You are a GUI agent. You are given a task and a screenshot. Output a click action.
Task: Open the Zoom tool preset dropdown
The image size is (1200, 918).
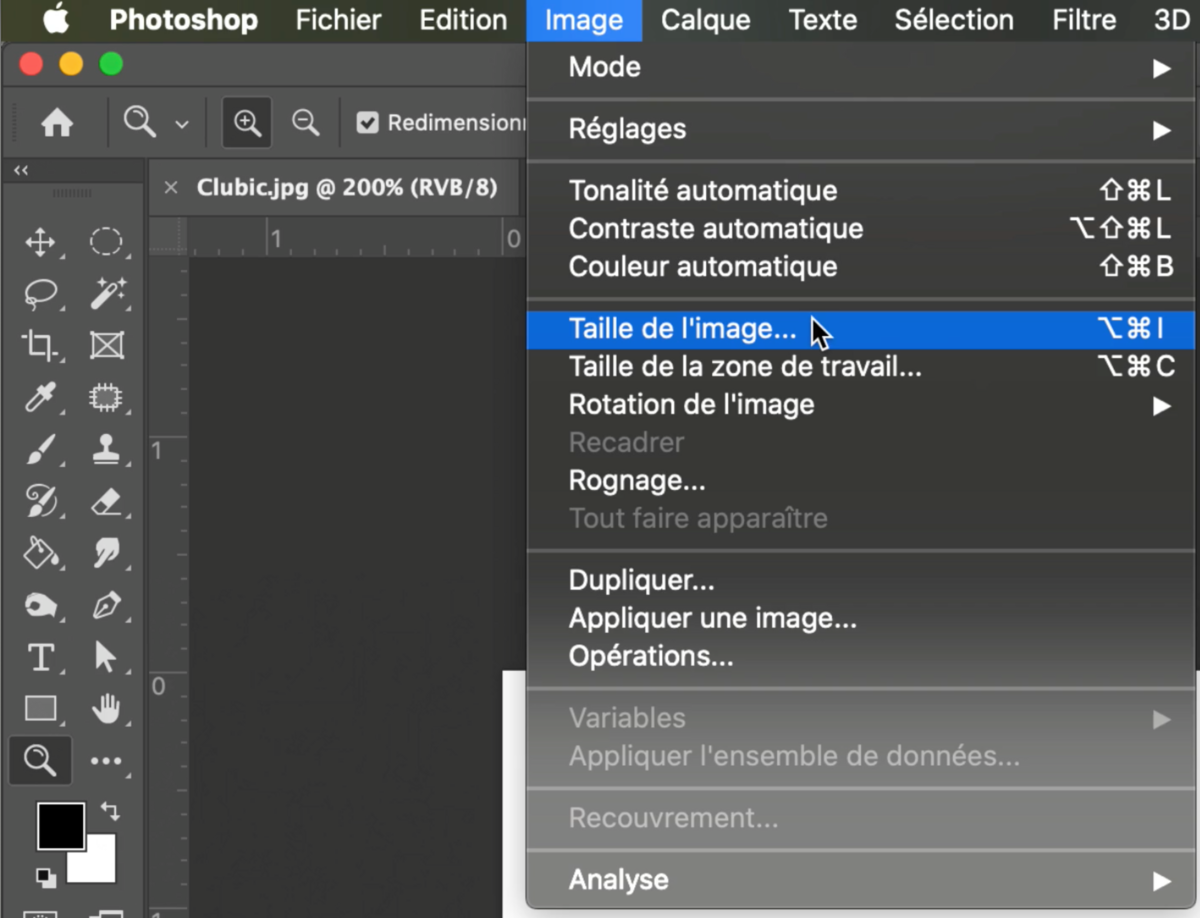pos(182,125)
